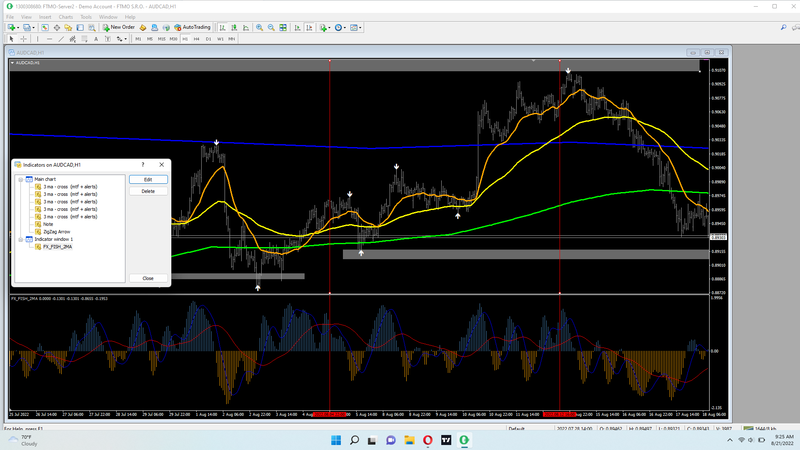Open Windows Start menu

[336, 440]
